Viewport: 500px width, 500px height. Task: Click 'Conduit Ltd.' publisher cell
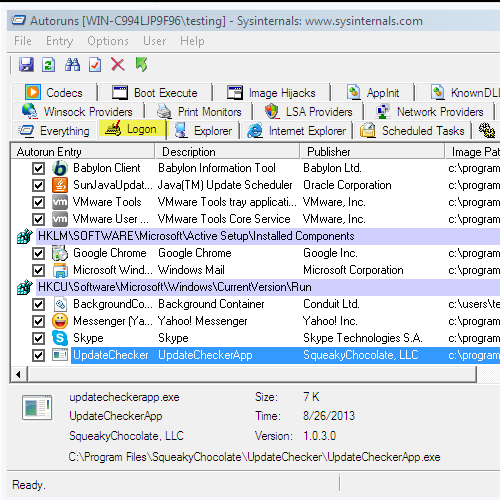tap(331, 304)
